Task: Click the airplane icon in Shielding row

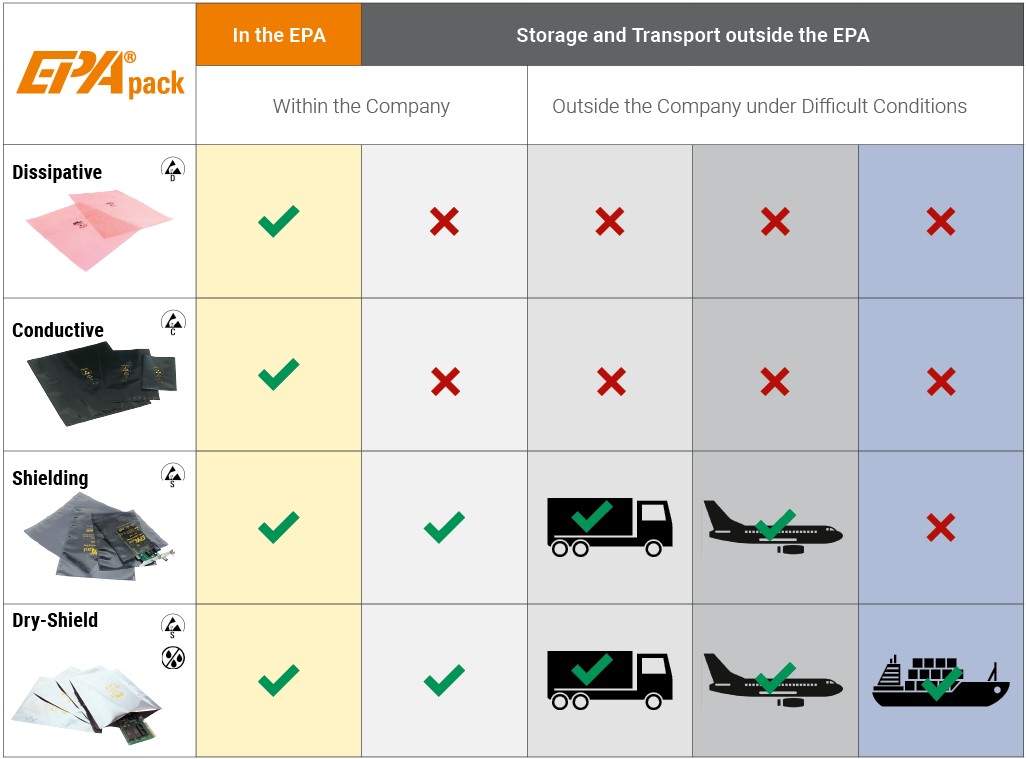Action: tap(772, 527)
